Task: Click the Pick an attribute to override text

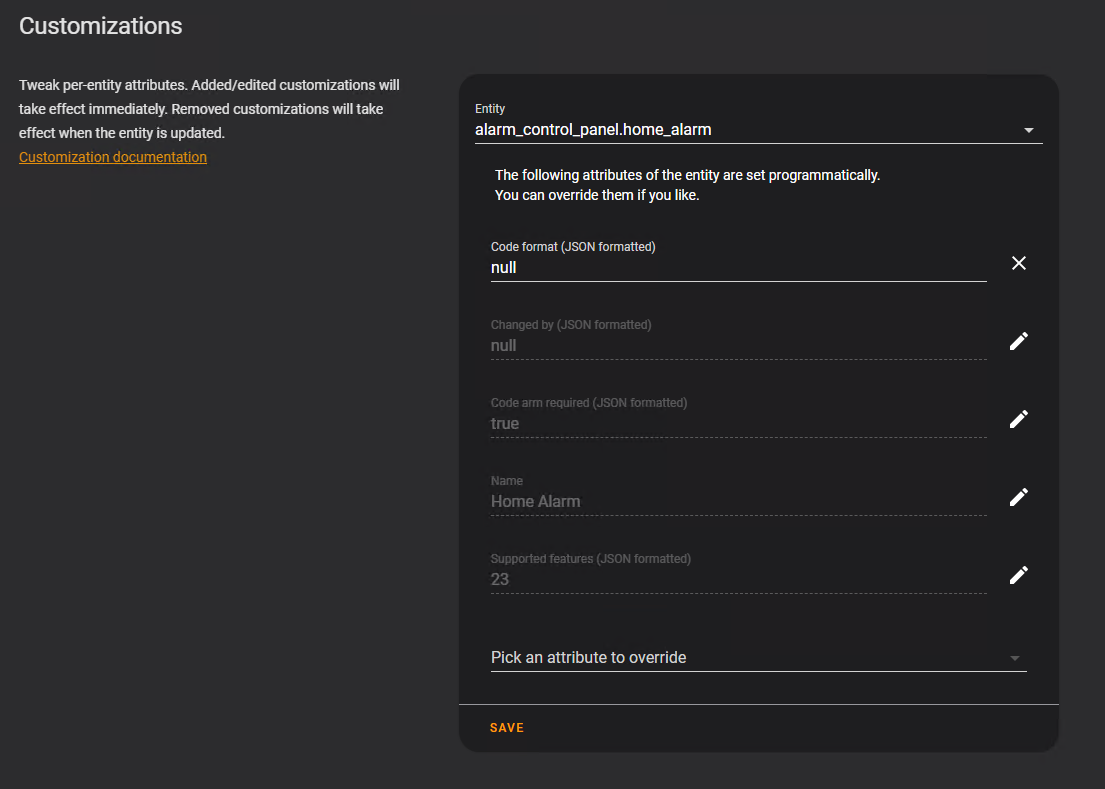Action: point(588,657)
